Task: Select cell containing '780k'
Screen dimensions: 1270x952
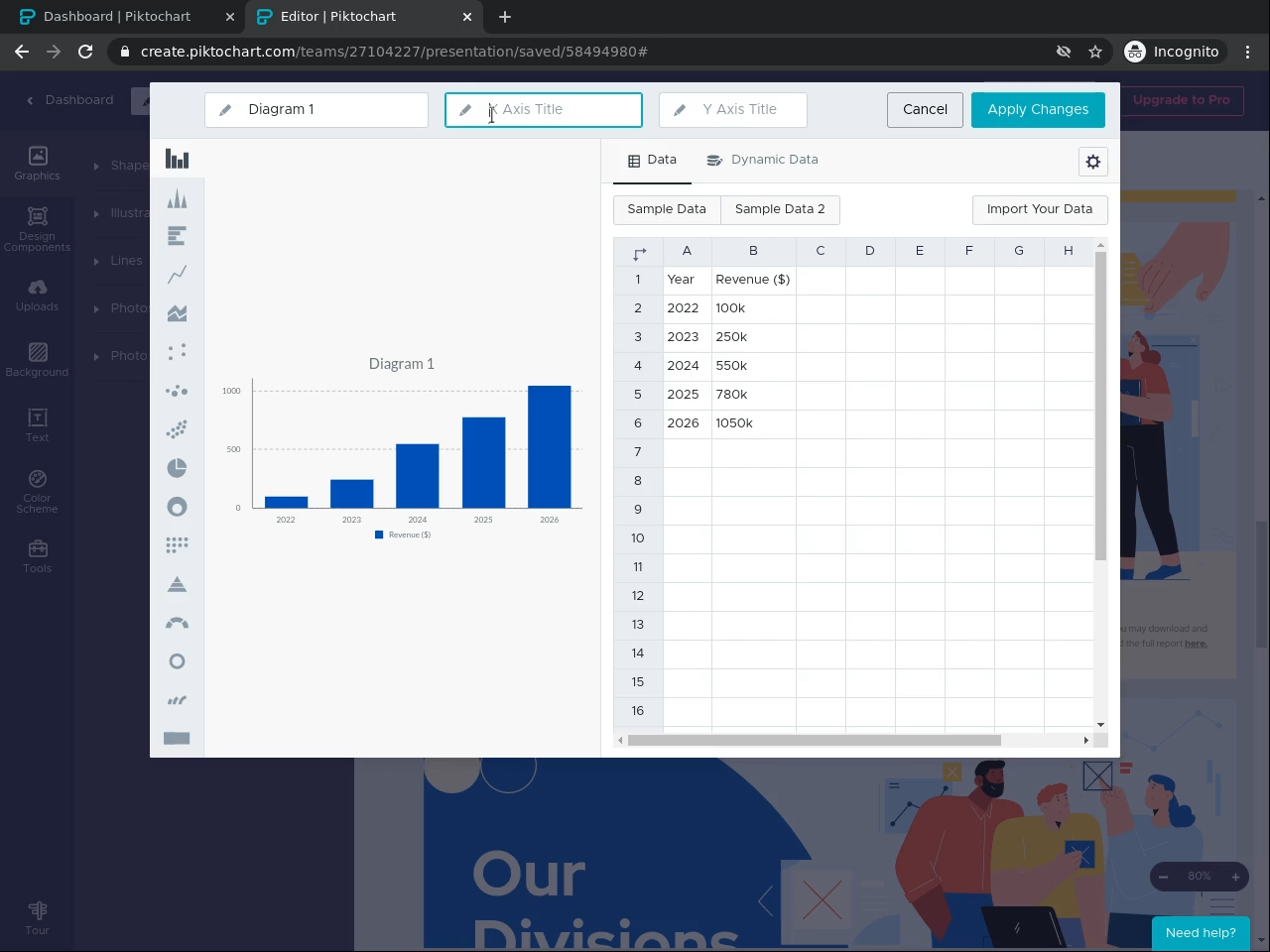Action: click(753, 395)
